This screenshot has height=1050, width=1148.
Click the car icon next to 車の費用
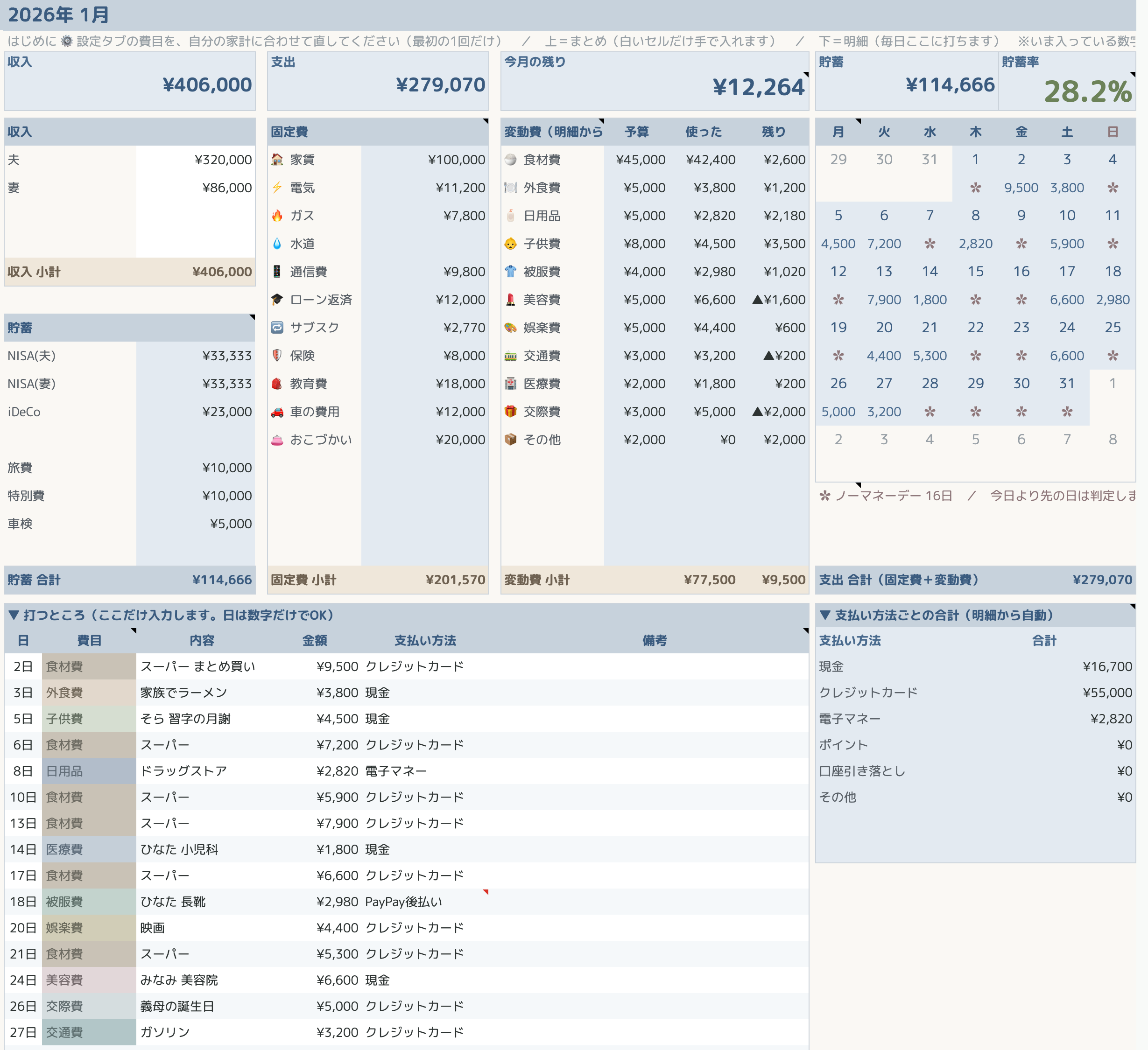[x=277, y=412]
